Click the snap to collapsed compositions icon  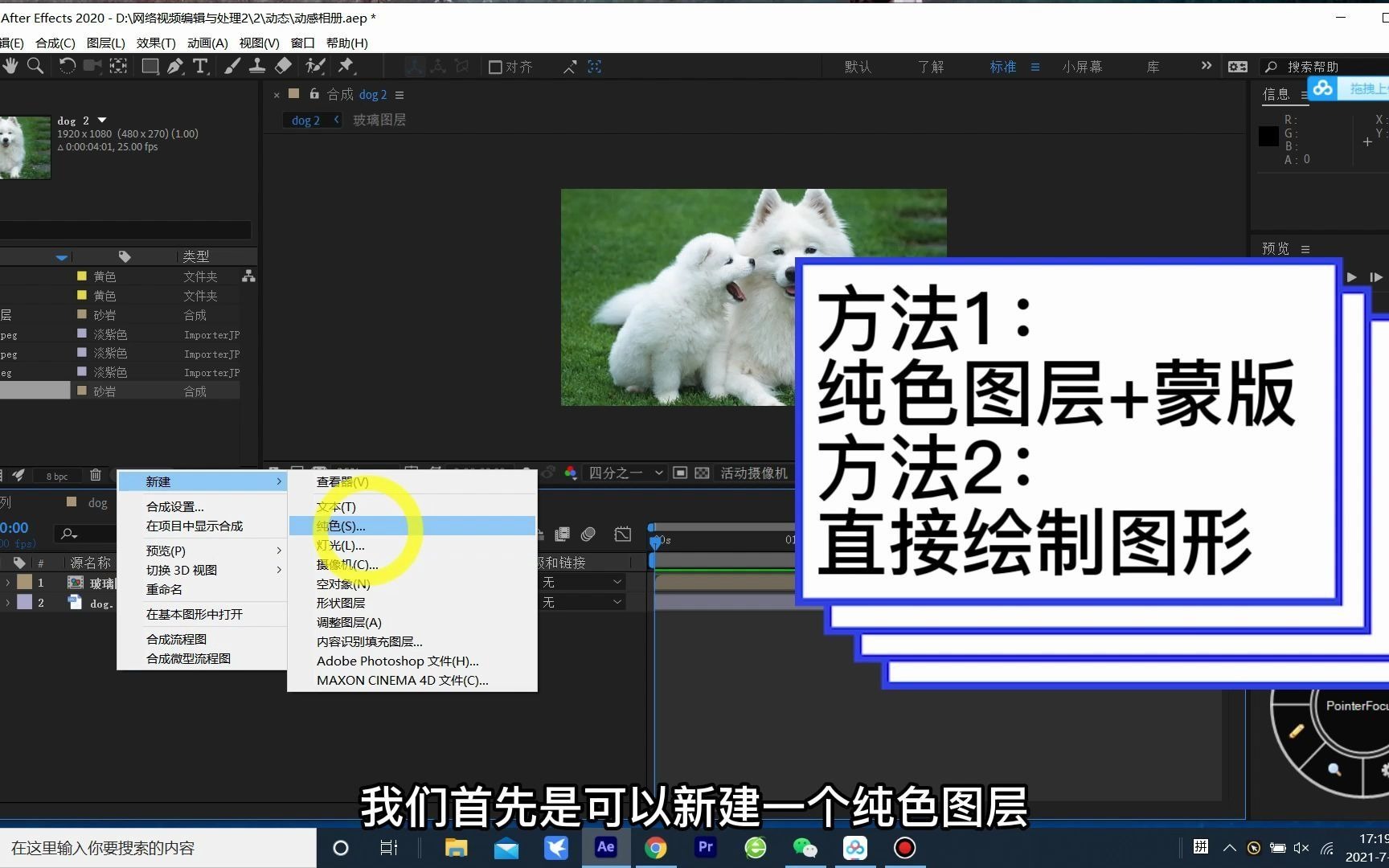tap(595, 67)
